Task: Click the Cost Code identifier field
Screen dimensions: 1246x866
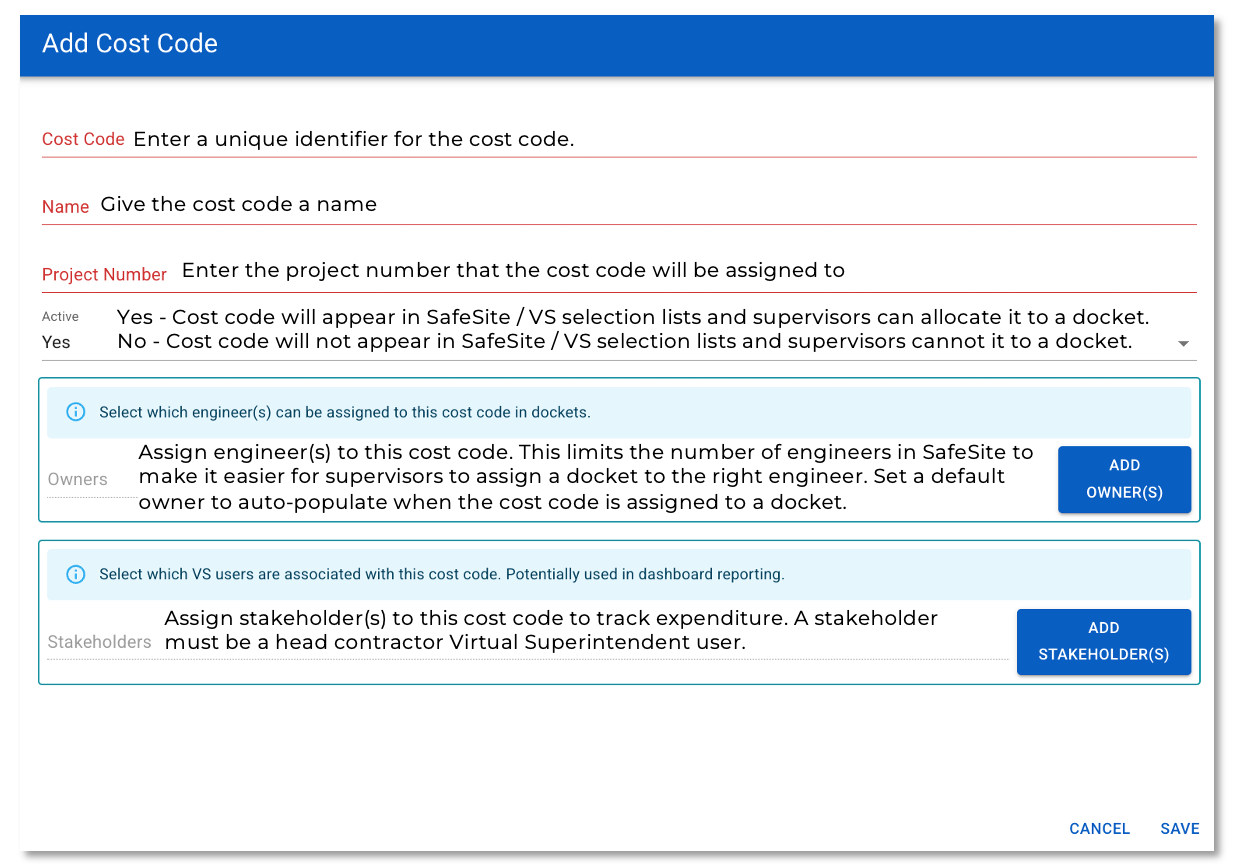Action: click(x=600, y=140)
